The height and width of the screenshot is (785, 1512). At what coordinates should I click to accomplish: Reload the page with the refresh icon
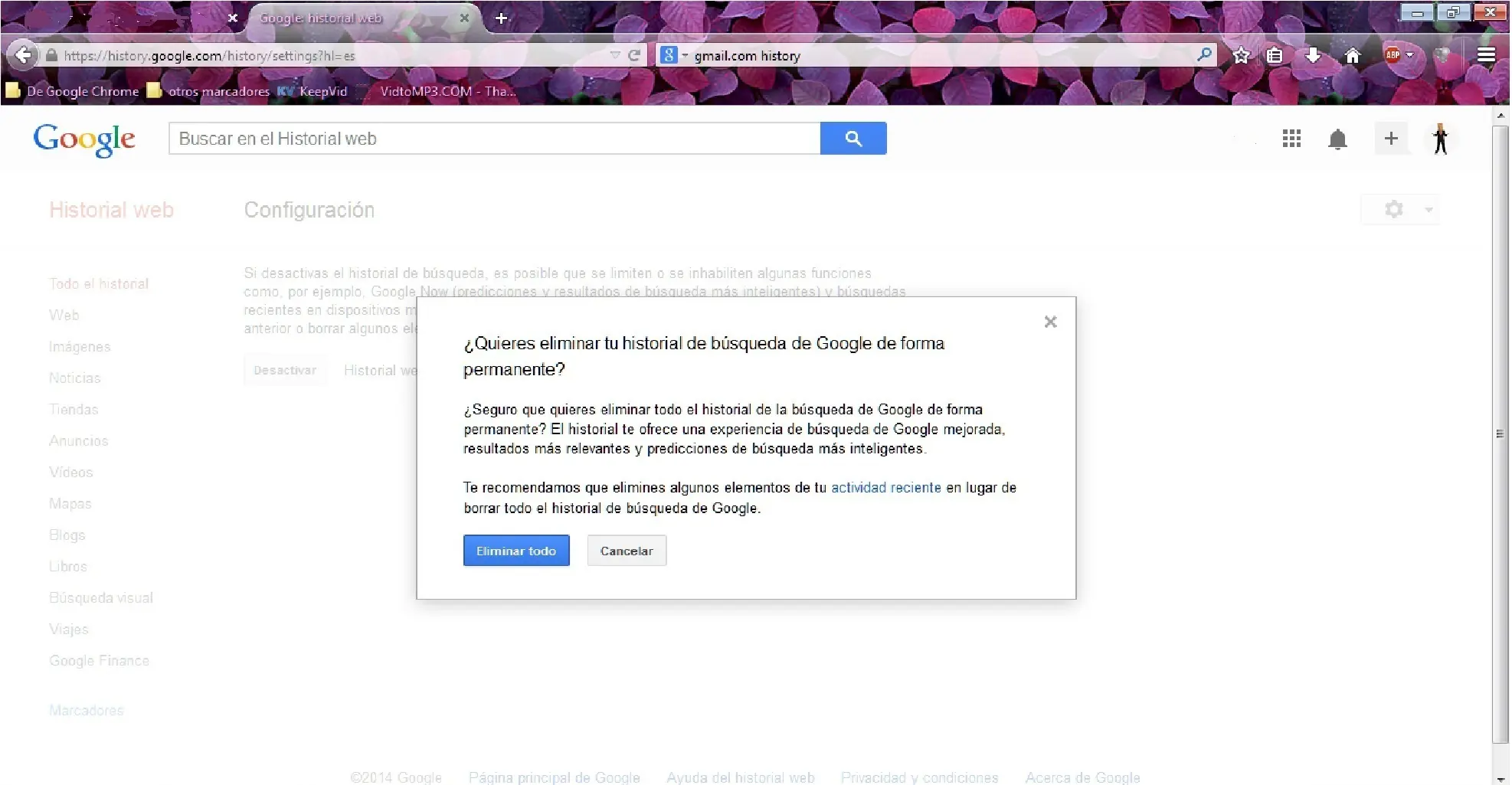(634, 55)
